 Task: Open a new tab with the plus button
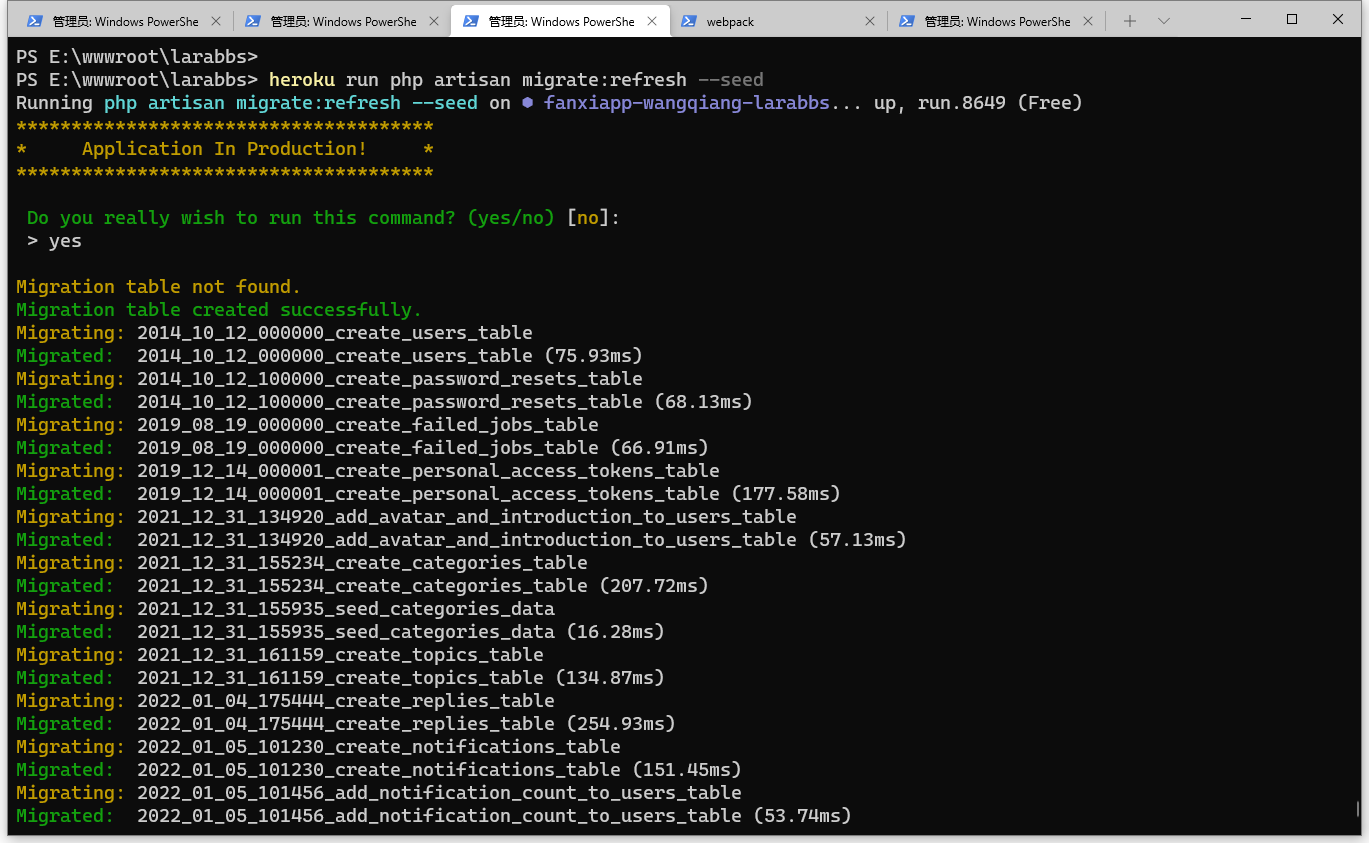coord(1129,21)
